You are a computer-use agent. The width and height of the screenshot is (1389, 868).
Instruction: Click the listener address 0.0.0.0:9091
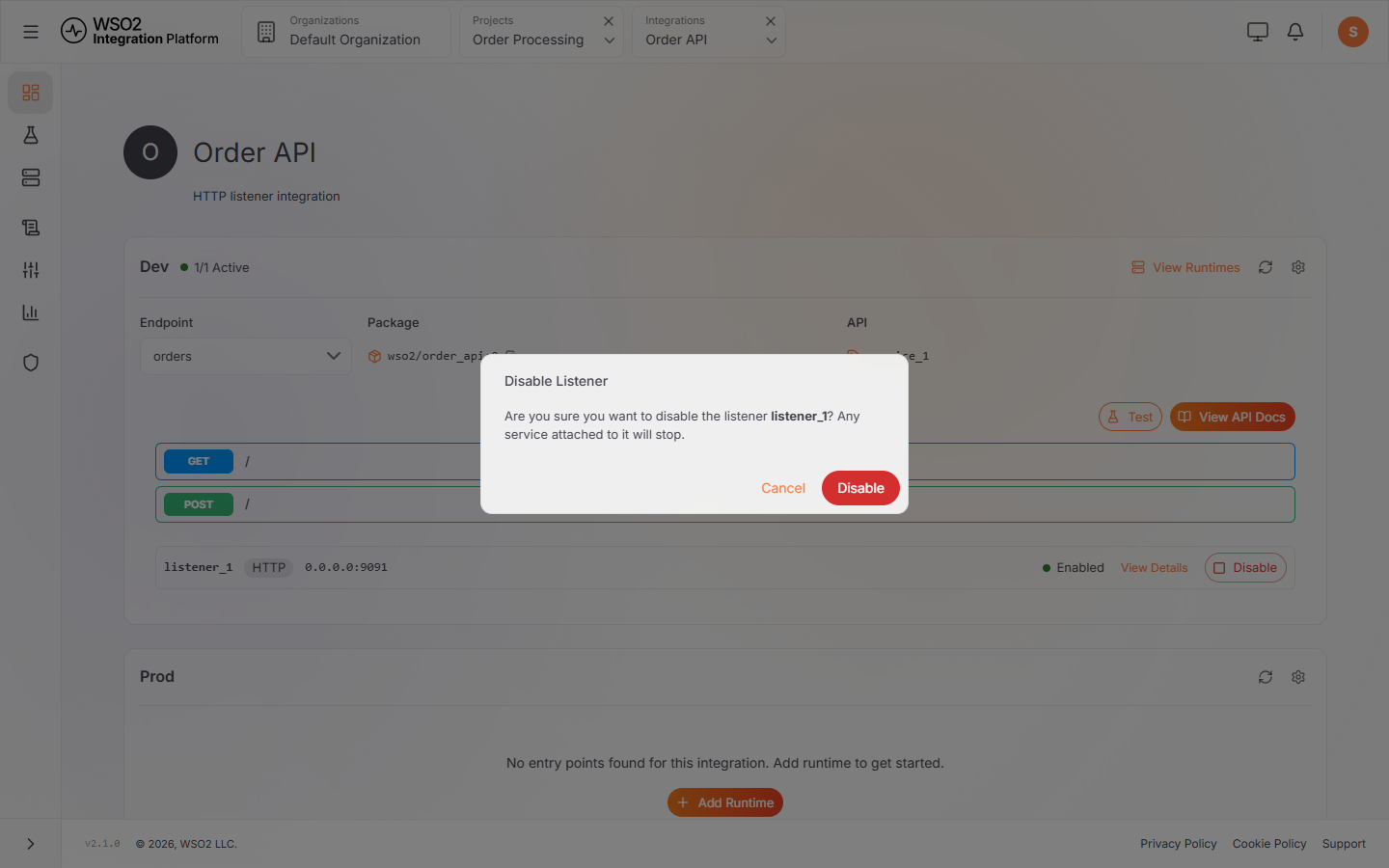click(x=346, y=568)
